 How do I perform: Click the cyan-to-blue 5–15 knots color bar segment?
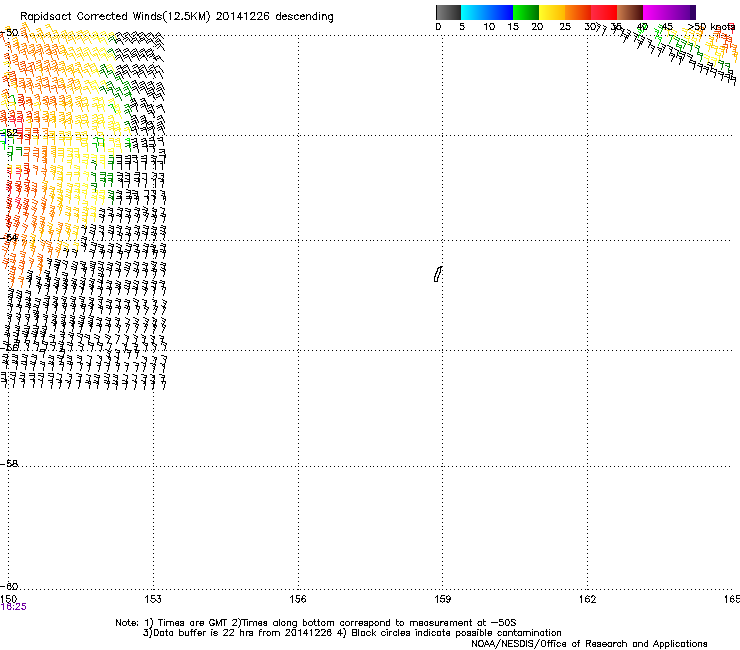(487, 12)
